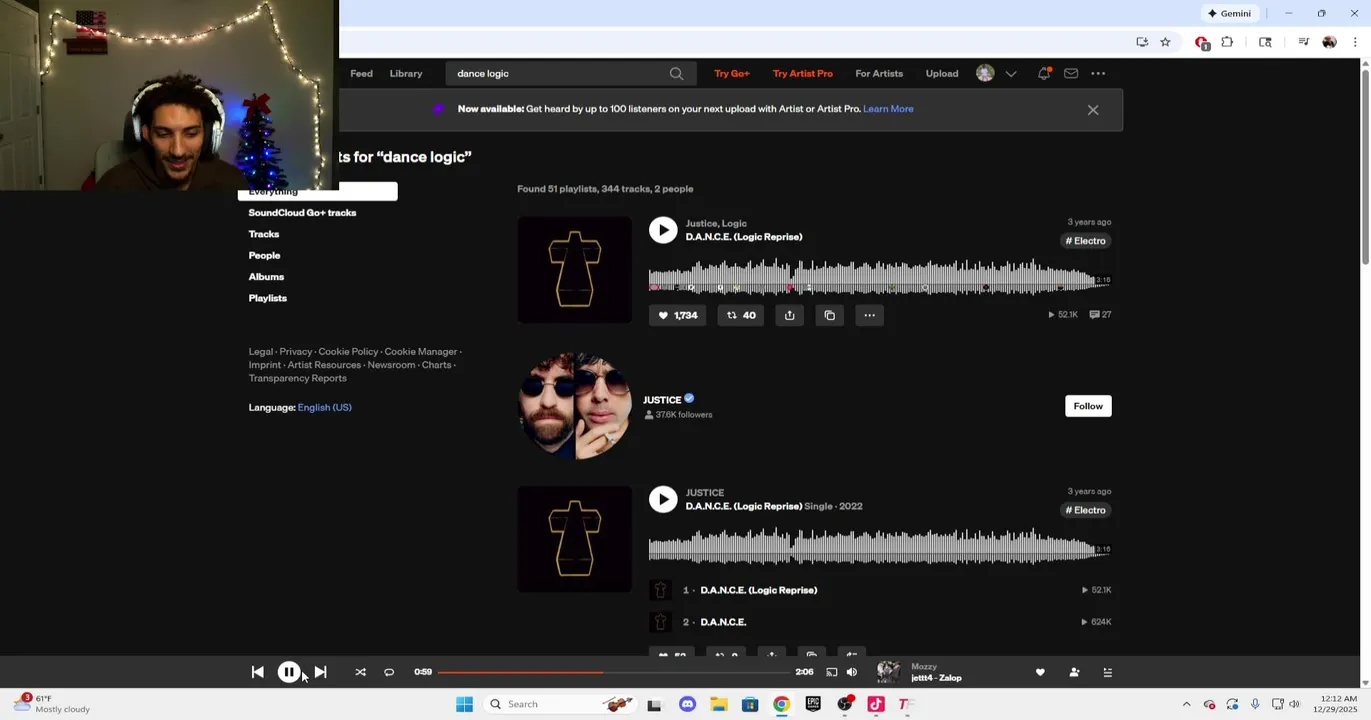Seek in the JUSTICE single waveform

tap(879, 547)
